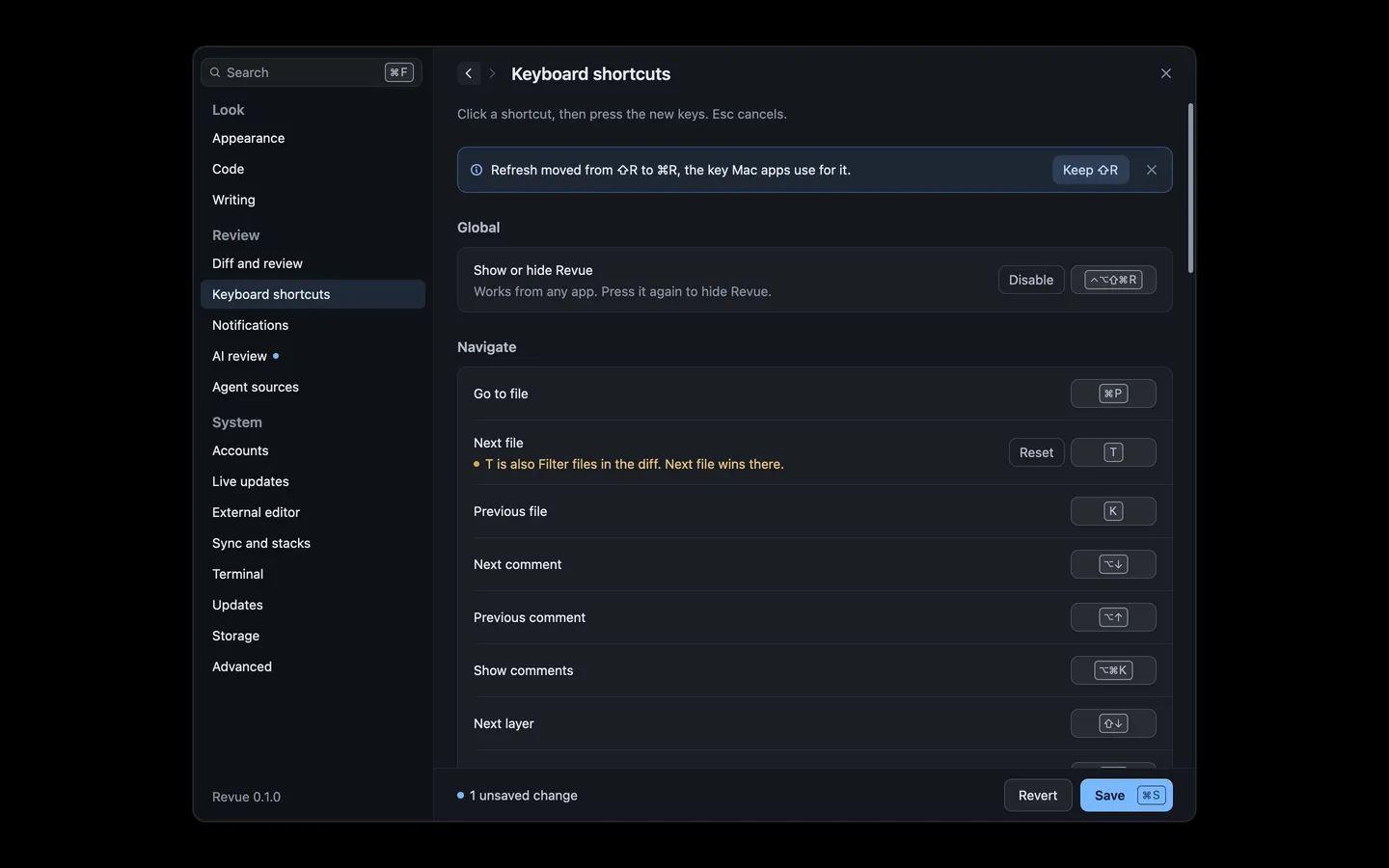The height and width of the screenshot is (868, 1389).
Task: Open Writing settings
Action: (313, 200)
